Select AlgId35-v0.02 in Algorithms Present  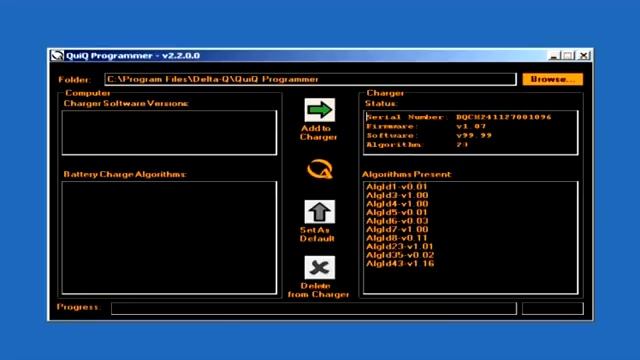400,255
